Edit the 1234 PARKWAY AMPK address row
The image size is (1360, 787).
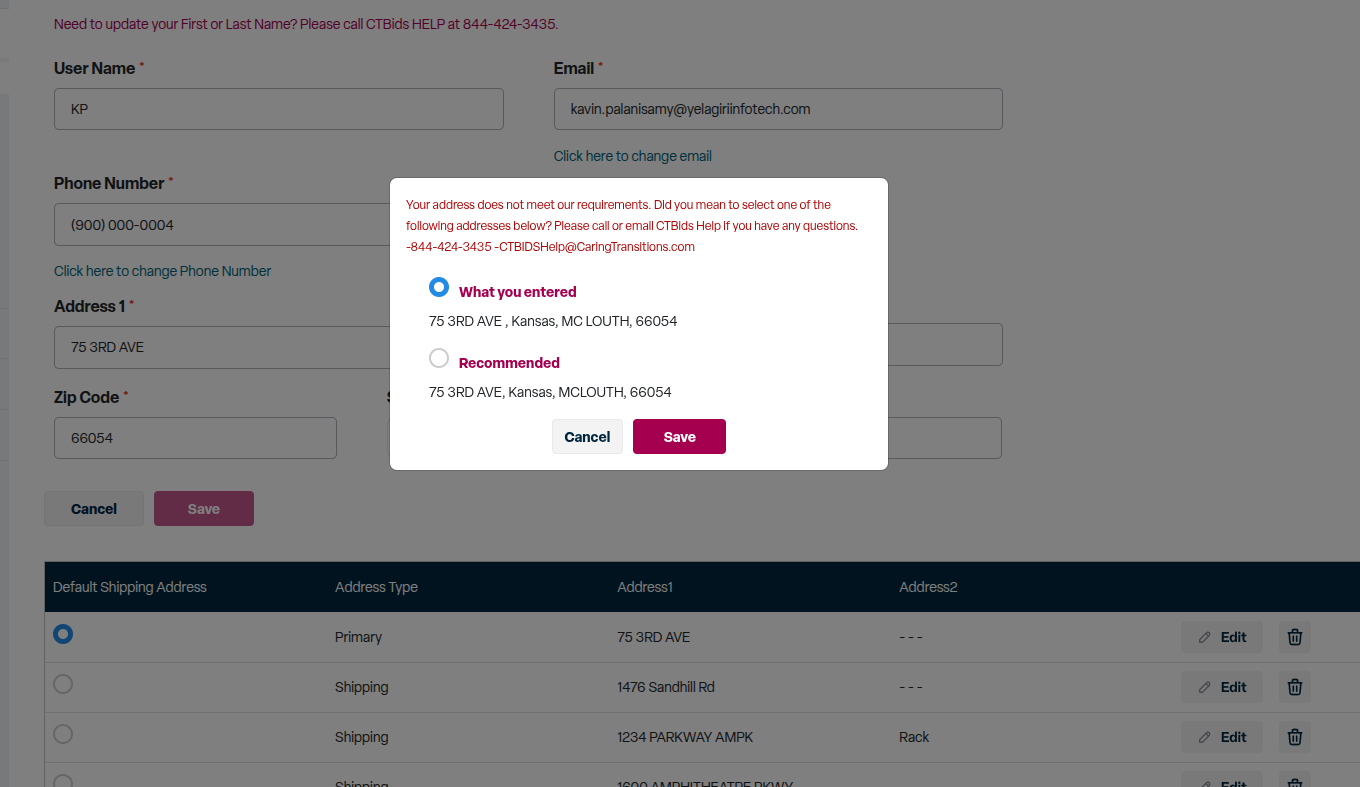1222,737
